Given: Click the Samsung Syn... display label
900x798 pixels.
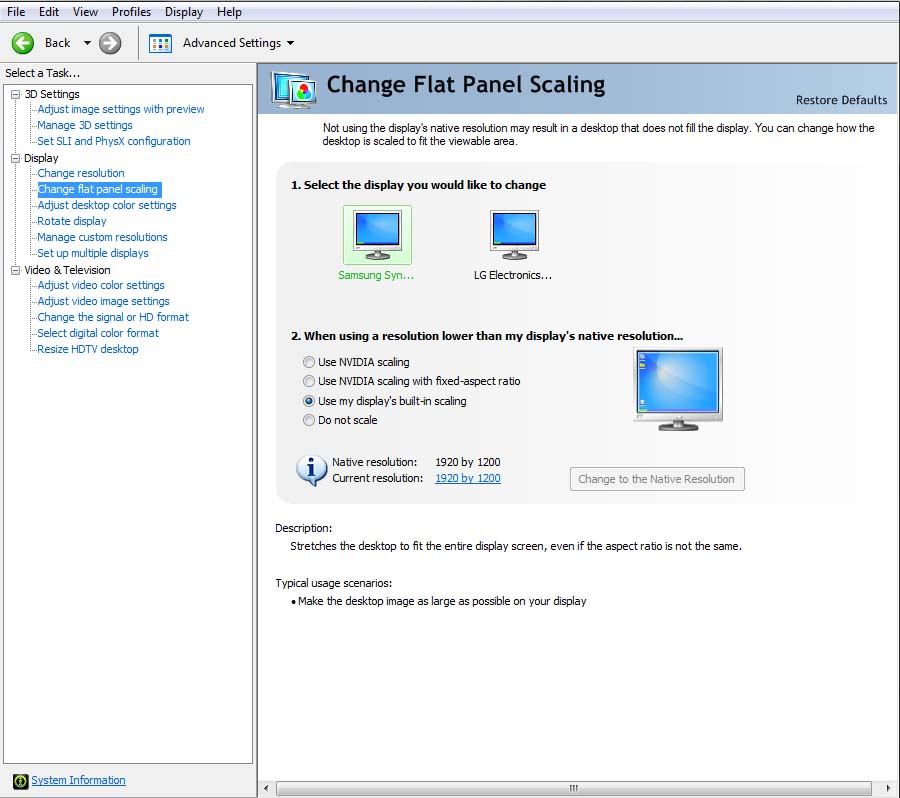Looking at the screenshot, I should pos(376,276).
